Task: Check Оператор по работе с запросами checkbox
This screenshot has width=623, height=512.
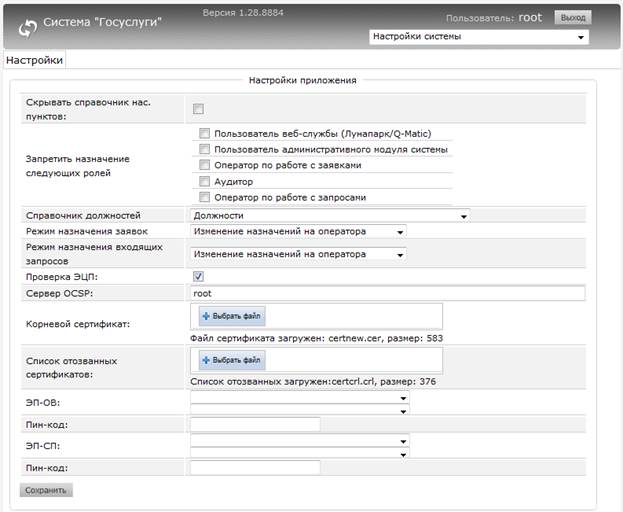Action: pyautogui.click(x=204, y=197)
